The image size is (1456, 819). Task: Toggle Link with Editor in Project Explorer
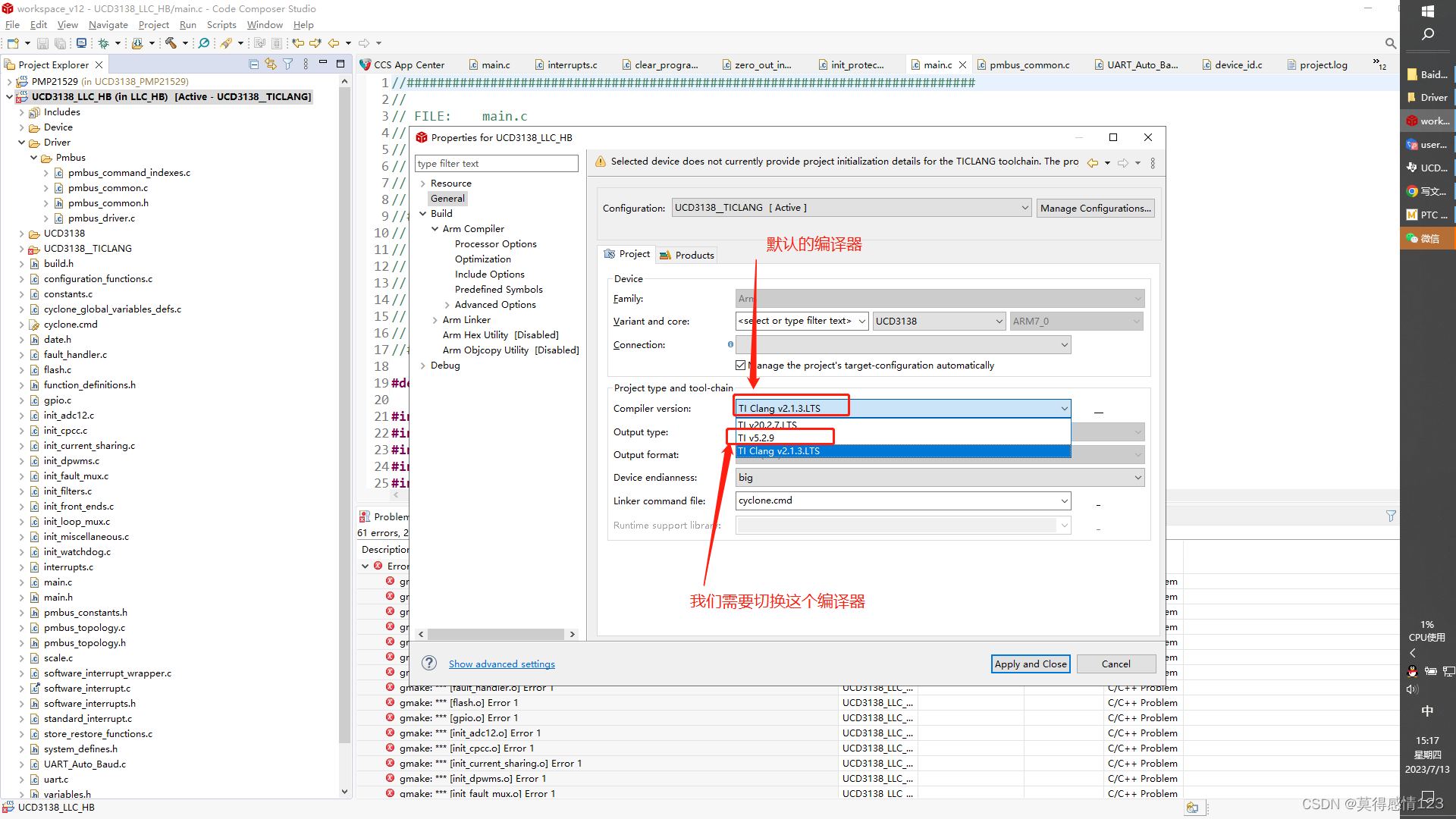271,64
